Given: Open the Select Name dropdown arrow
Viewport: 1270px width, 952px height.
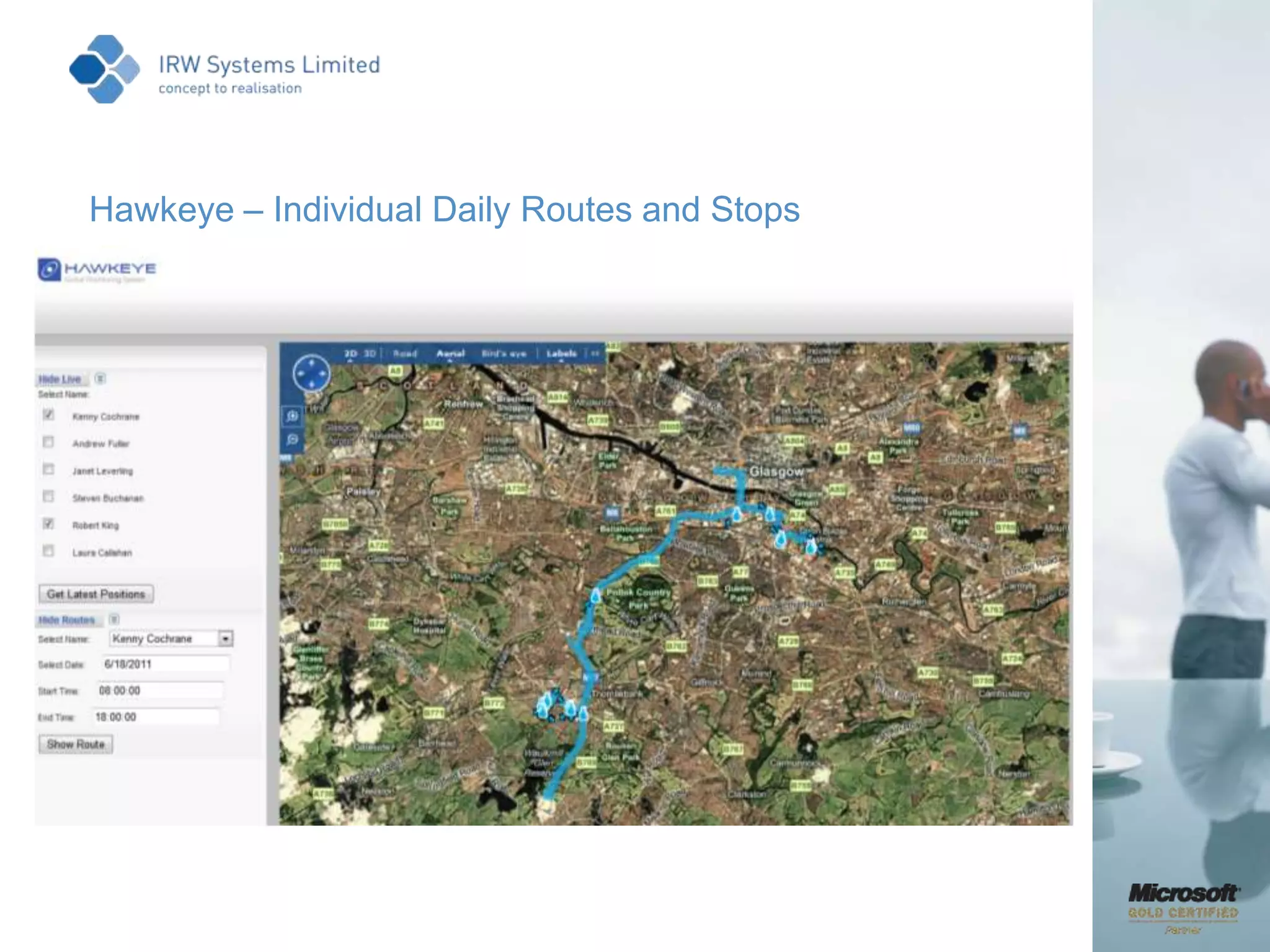Looking at the screenshot, I should pos(226,638).
